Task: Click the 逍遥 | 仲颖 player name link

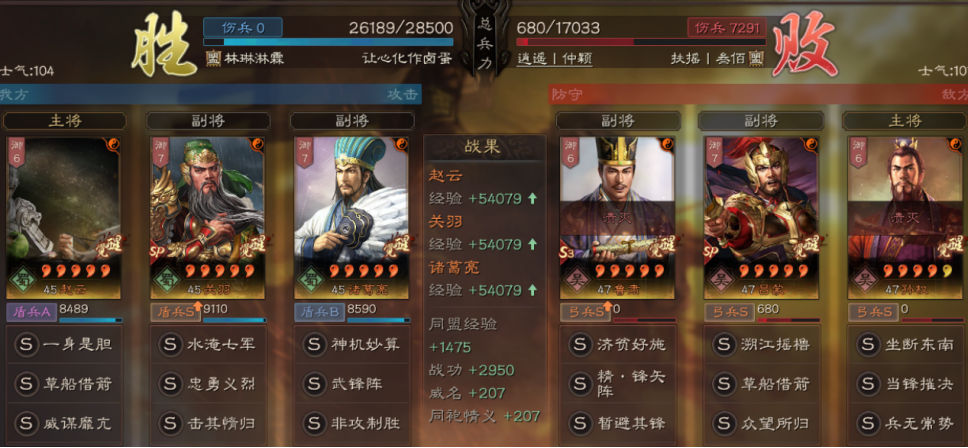Action: [554, 59]
